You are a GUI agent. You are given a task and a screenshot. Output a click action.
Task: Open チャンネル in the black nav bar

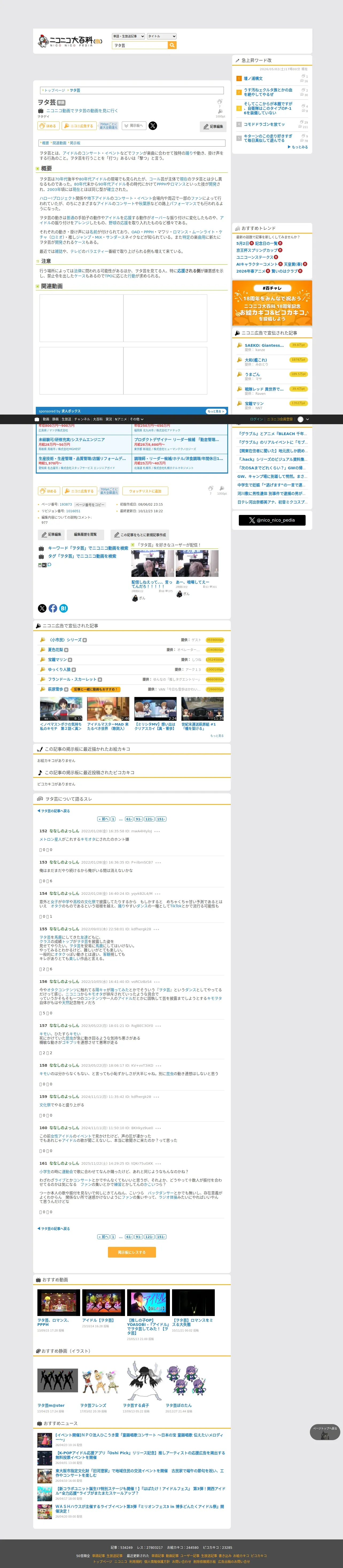click(82, 419)
